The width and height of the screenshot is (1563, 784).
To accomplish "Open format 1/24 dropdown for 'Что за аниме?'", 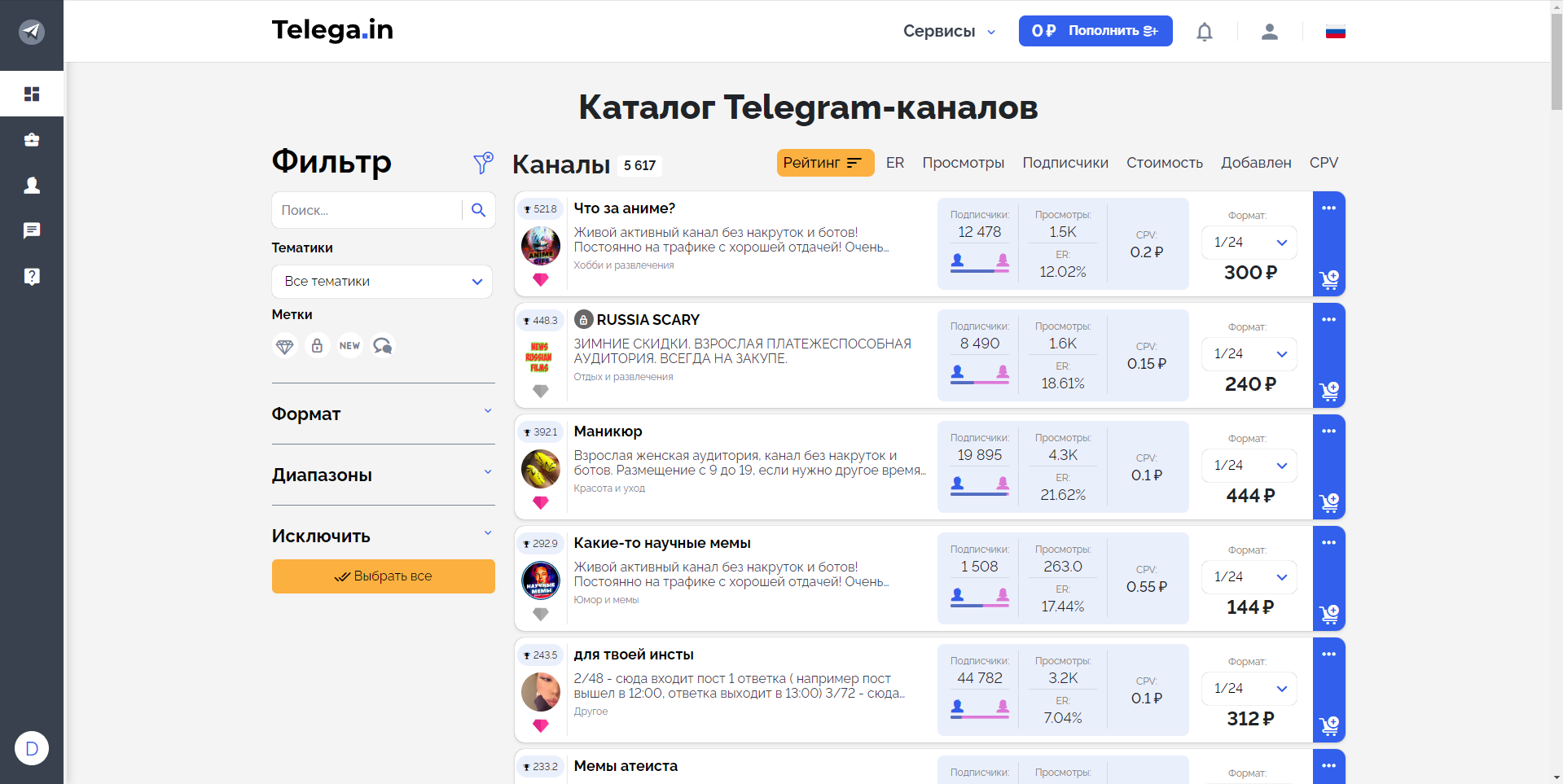I will [x=1249, y=243].
